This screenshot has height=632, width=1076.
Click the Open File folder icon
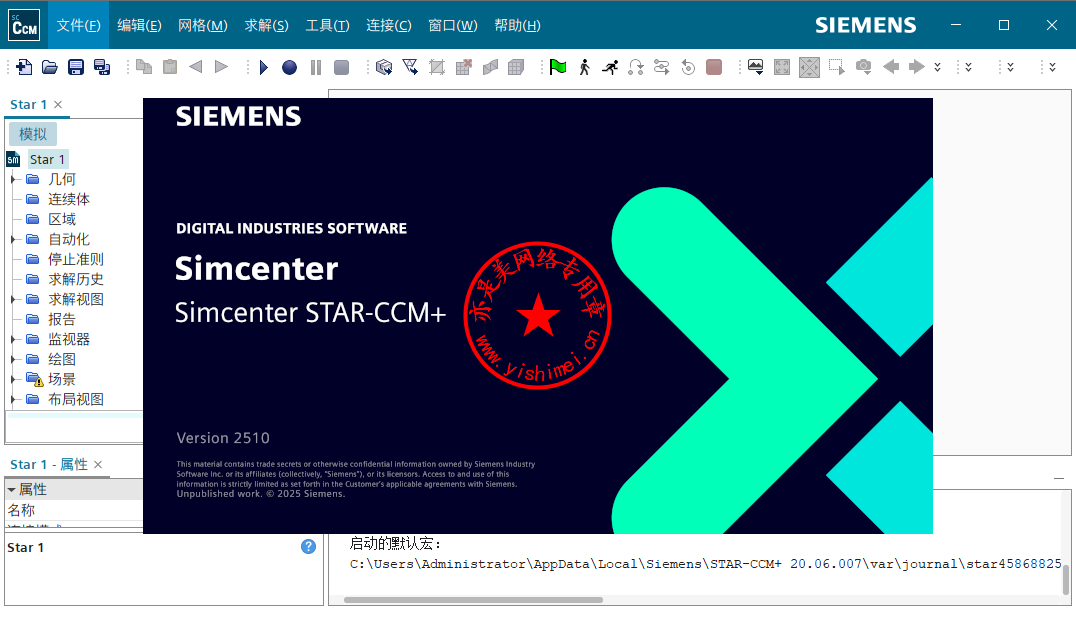50,67
